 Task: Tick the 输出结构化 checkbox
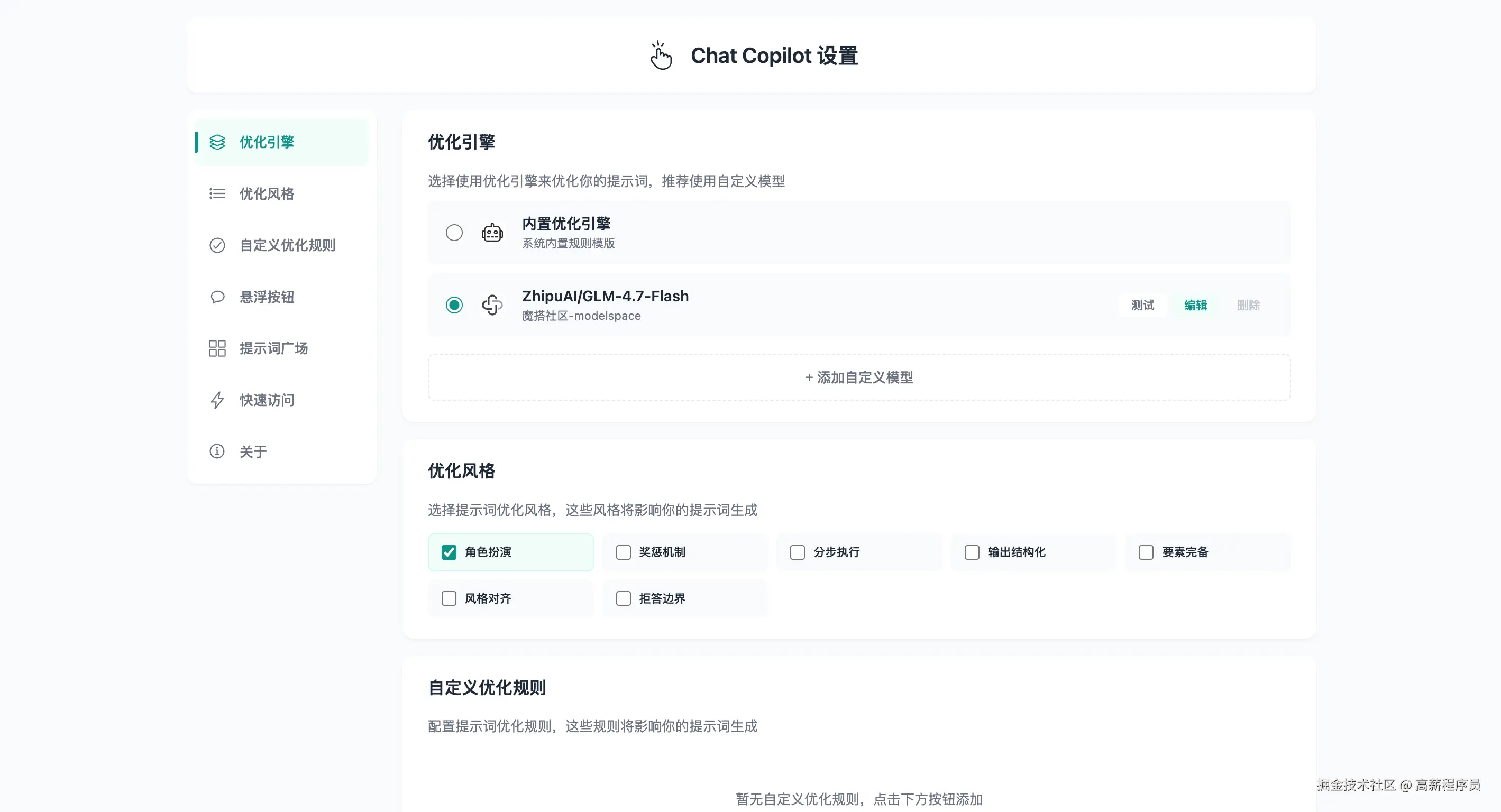coord(972,552)
